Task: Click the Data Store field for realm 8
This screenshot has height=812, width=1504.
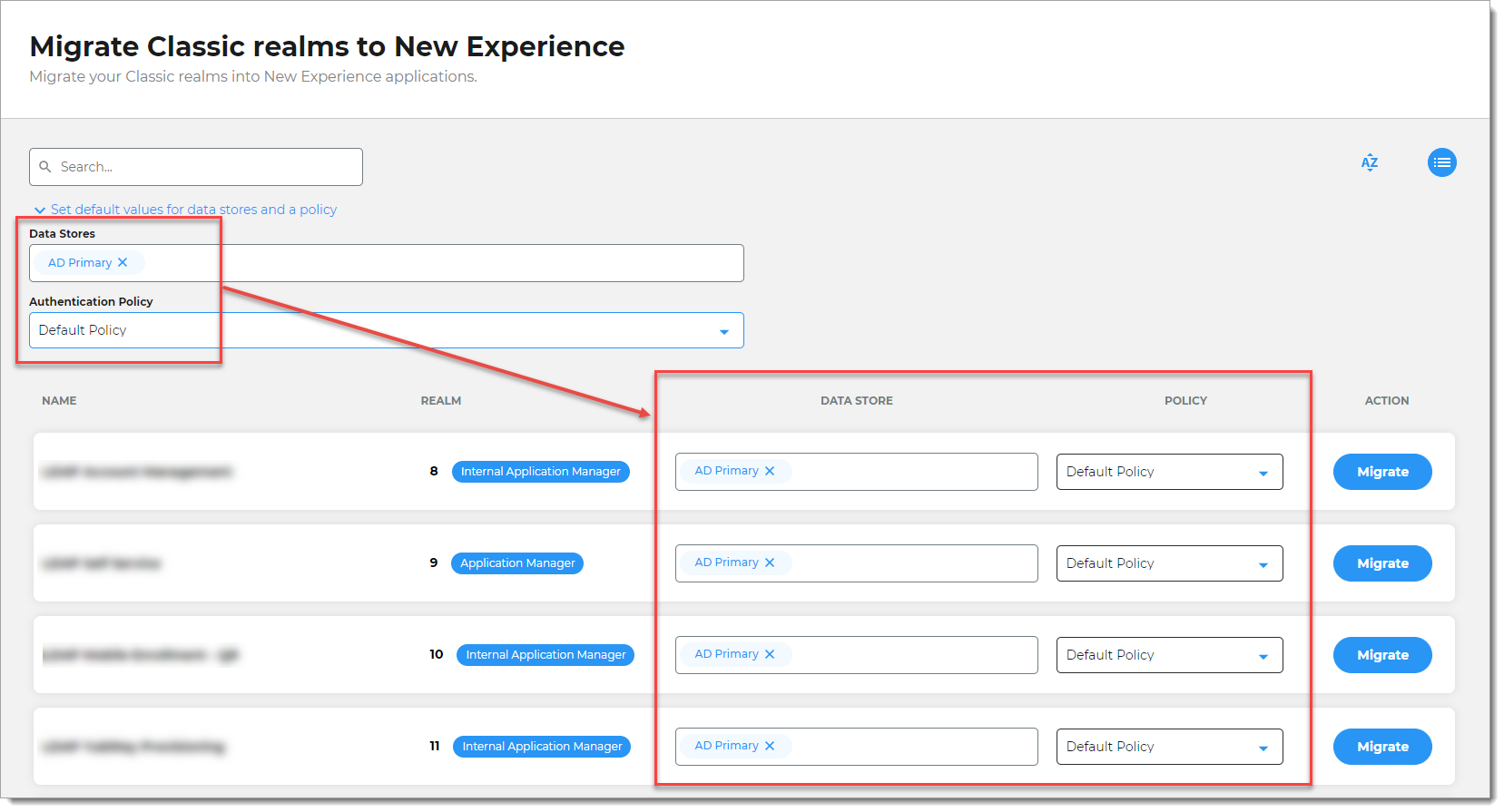Action: pyautogui.click(x=908, y=472)
